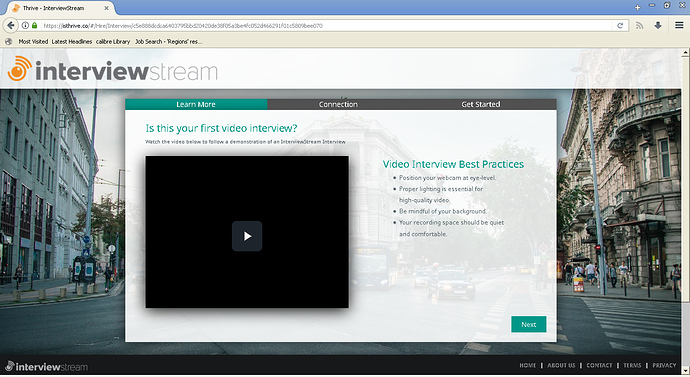Viewport: 690px width, 377px height.
Task: Click the interviewstream header logo
Action: [x=113, y=70]
